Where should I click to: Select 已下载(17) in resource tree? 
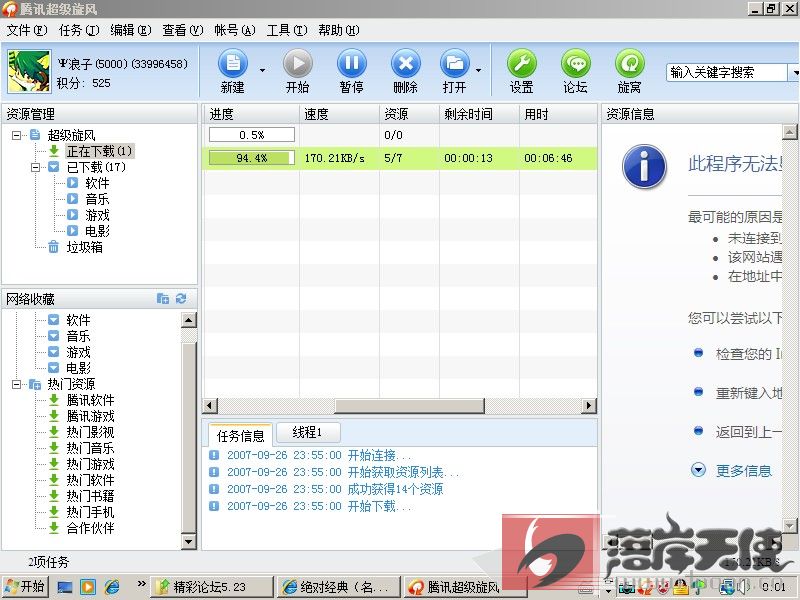(96, 167)
